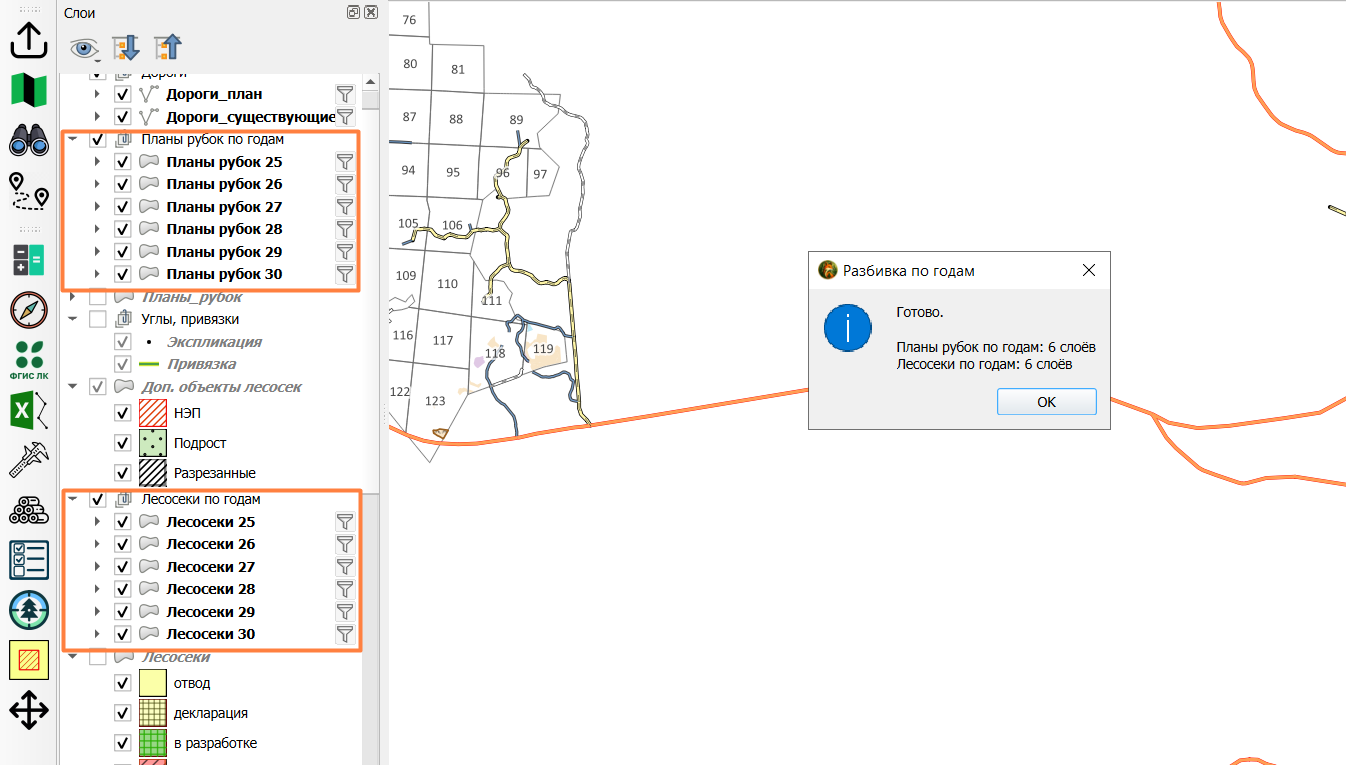Viewport: 1346px width, 765px height.
Task: Click the filter icon for Планы рубок 27
Action: [x=345, y=207]
